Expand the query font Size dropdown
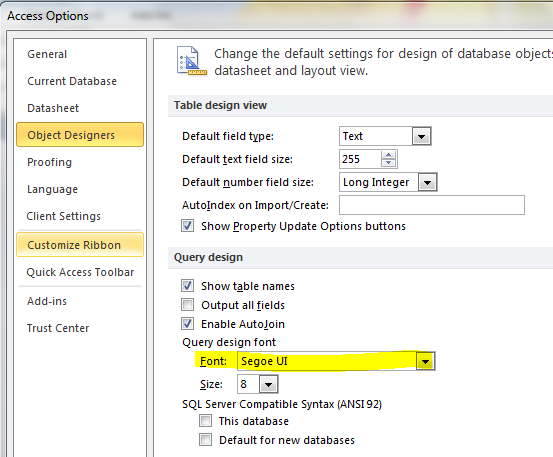This screenshot has width=553, height=457. tap(268, 384)
